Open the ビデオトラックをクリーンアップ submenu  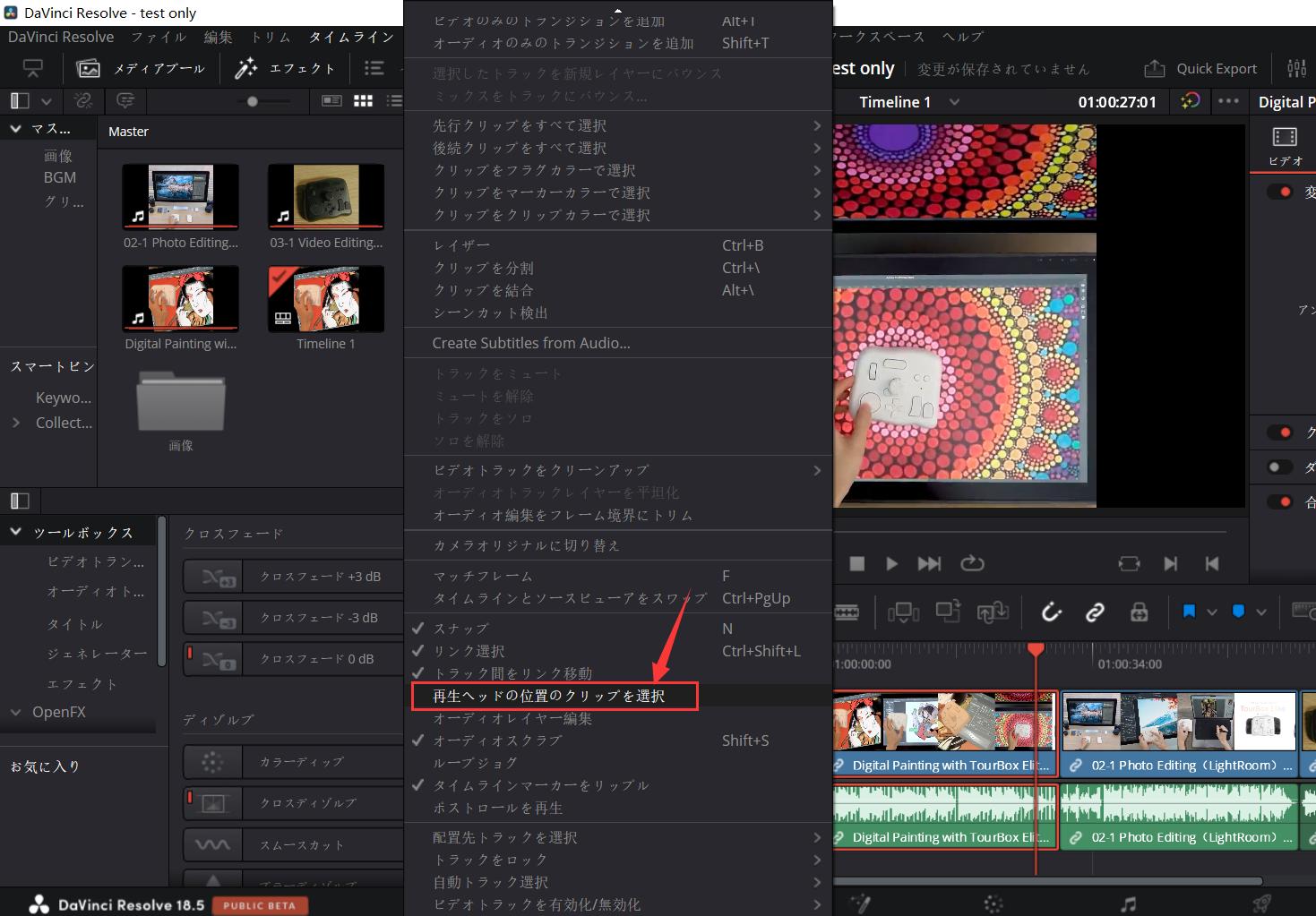click(618, 470)
